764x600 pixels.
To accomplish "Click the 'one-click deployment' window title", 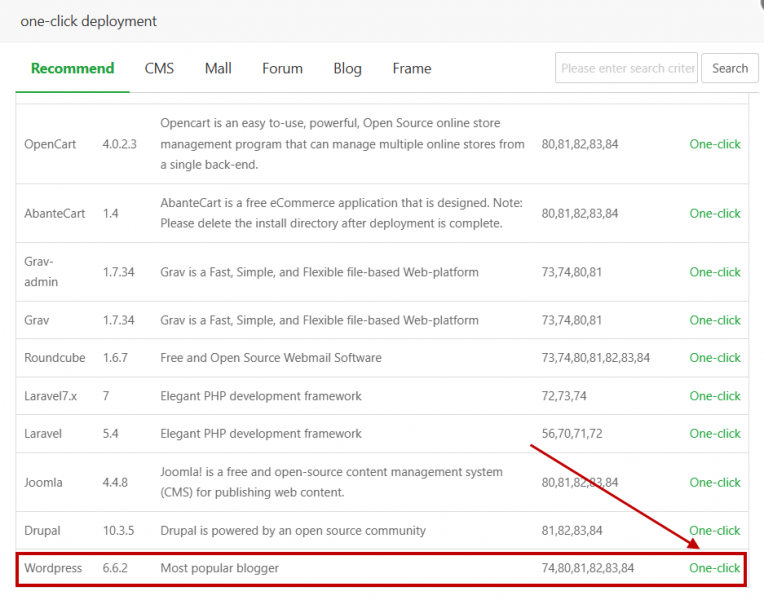I will [x=88, y=21].
